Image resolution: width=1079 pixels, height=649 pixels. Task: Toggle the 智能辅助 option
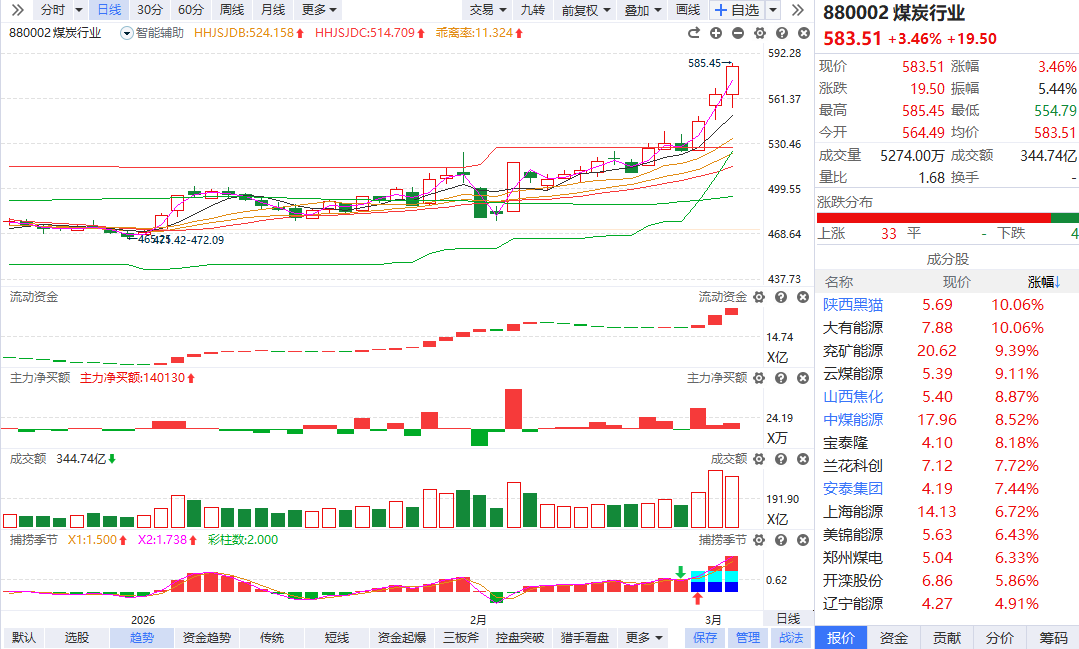coord(153,33)
